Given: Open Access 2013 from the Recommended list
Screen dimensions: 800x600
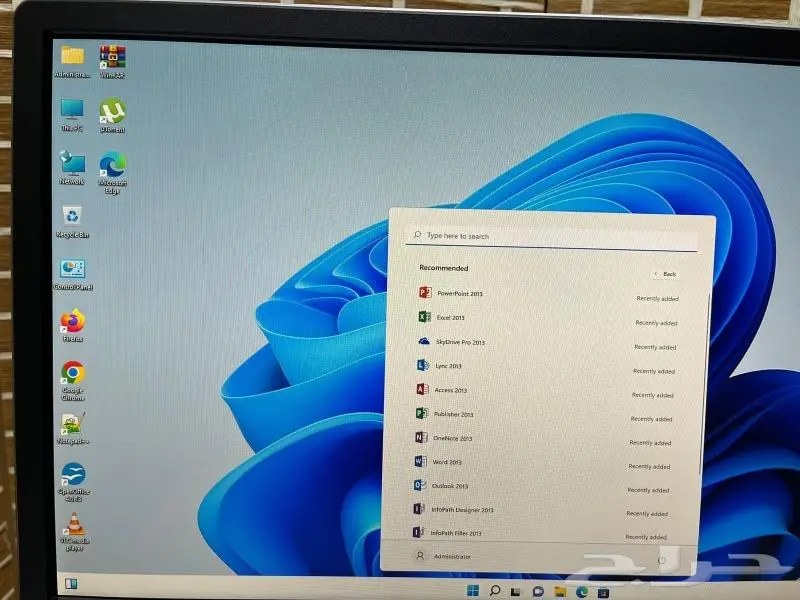Looking at the screenshot, I should pos(544,391).
